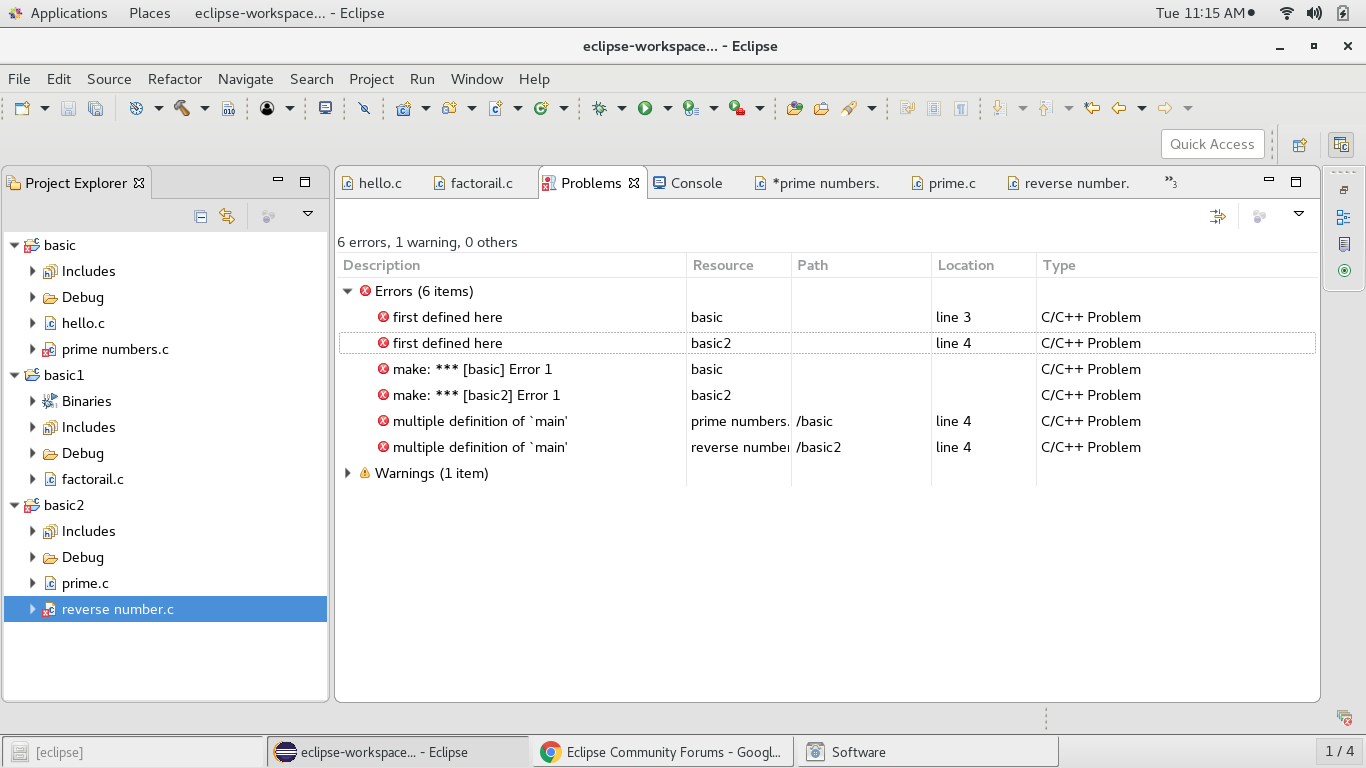This screenshot has width=1366, height=768.
Task: Click the Problems view filter icon
Action: pos(1218,216)
